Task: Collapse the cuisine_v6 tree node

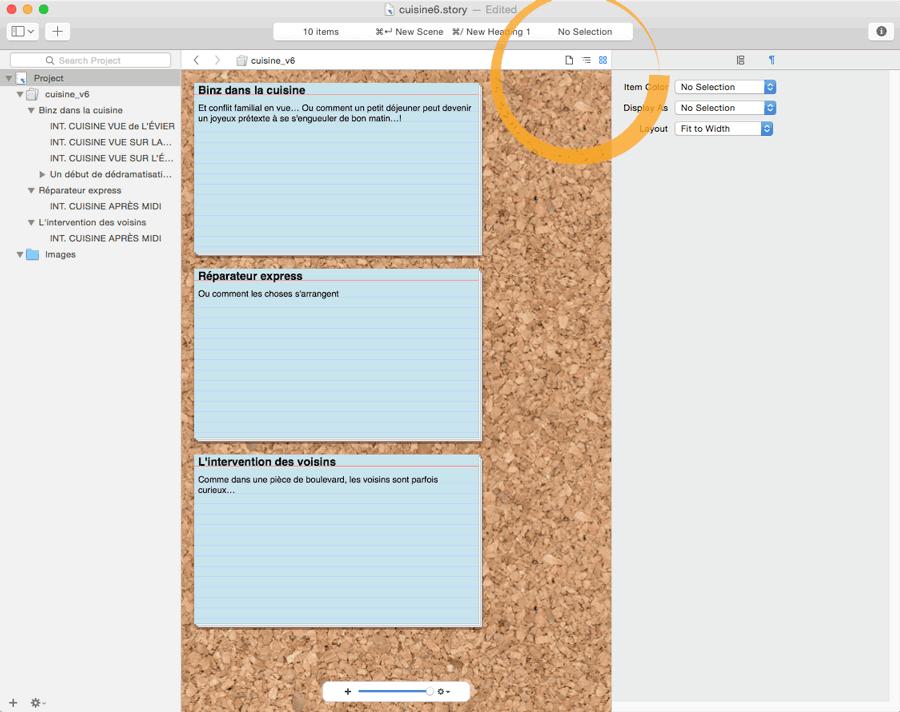Action: pyautogui.click(x=20, y=94)
